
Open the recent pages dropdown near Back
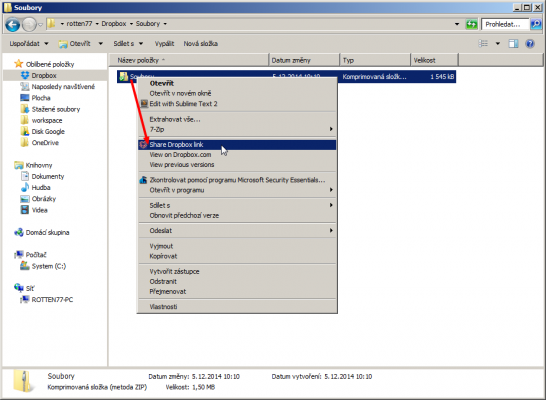(40, 24)
